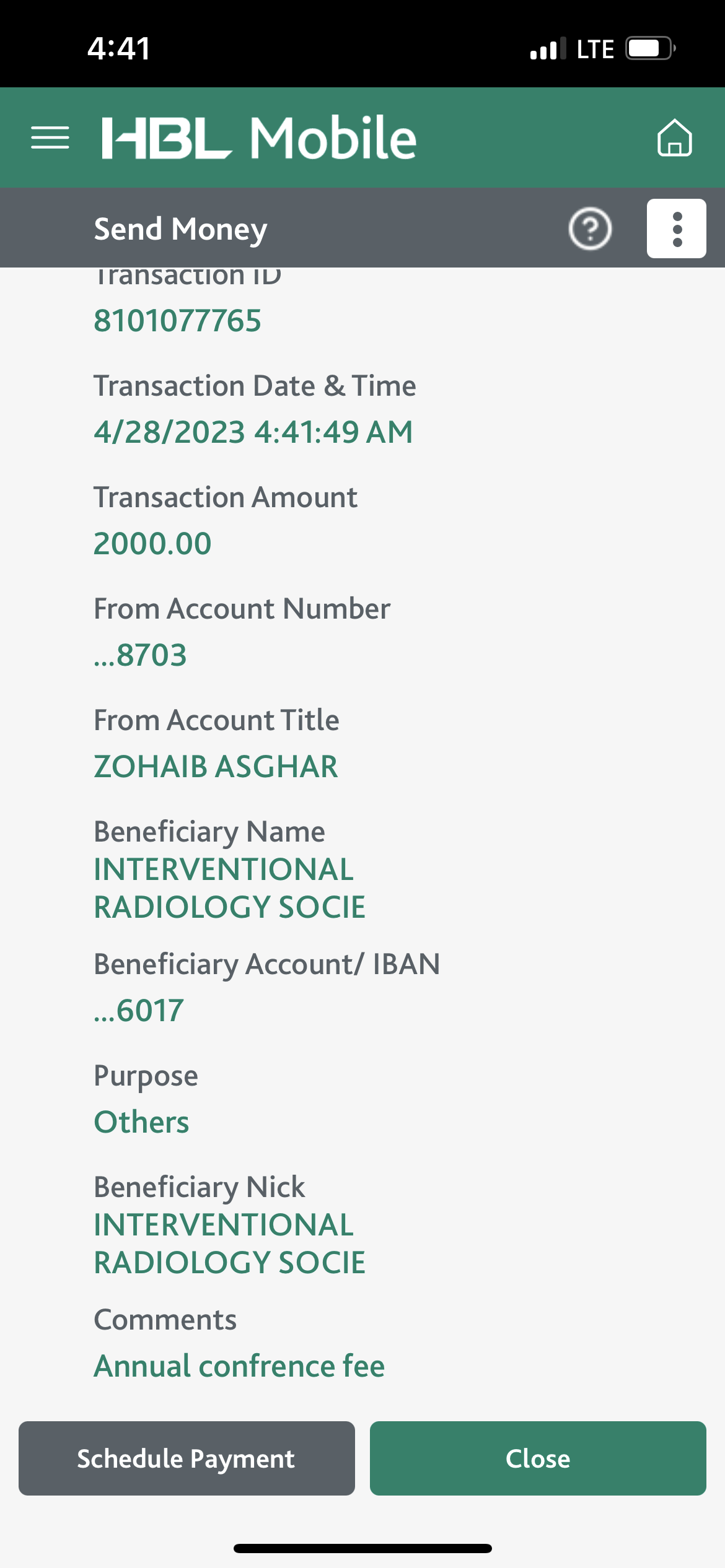The width and height of the screenshot is (725, 1568).
Task: Tap the Beneficiary Name value text
Action: click(x=229, y=888)
